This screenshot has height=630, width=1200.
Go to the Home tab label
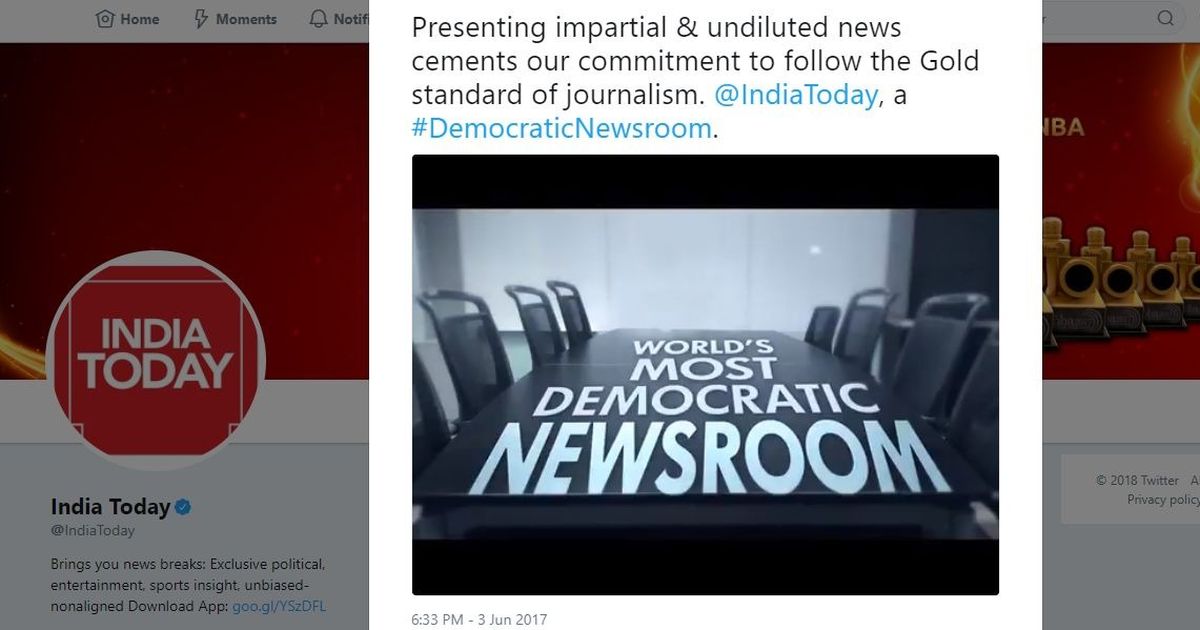140,19
